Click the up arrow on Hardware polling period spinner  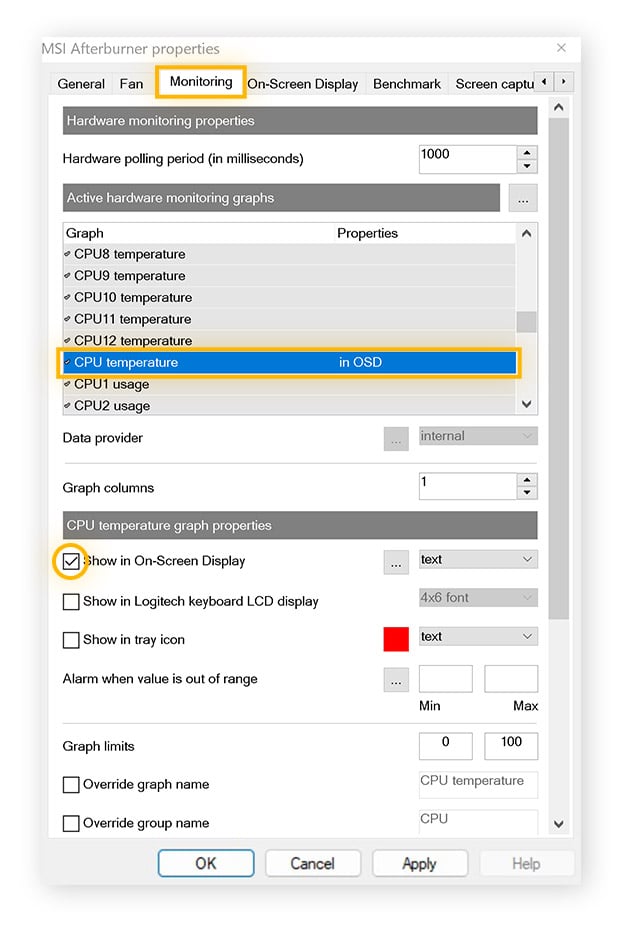(528, 152)
